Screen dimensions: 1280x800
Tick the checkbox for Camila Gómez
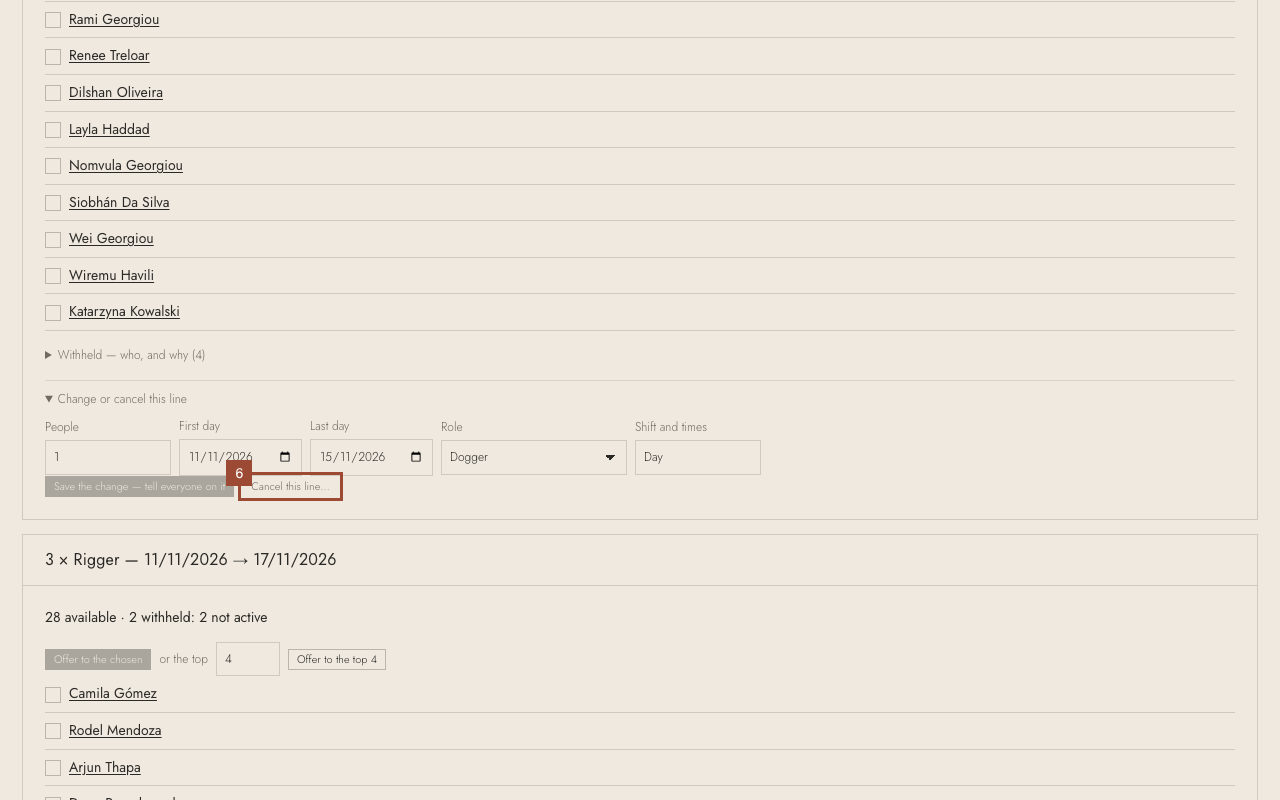[x=53, y=695]
